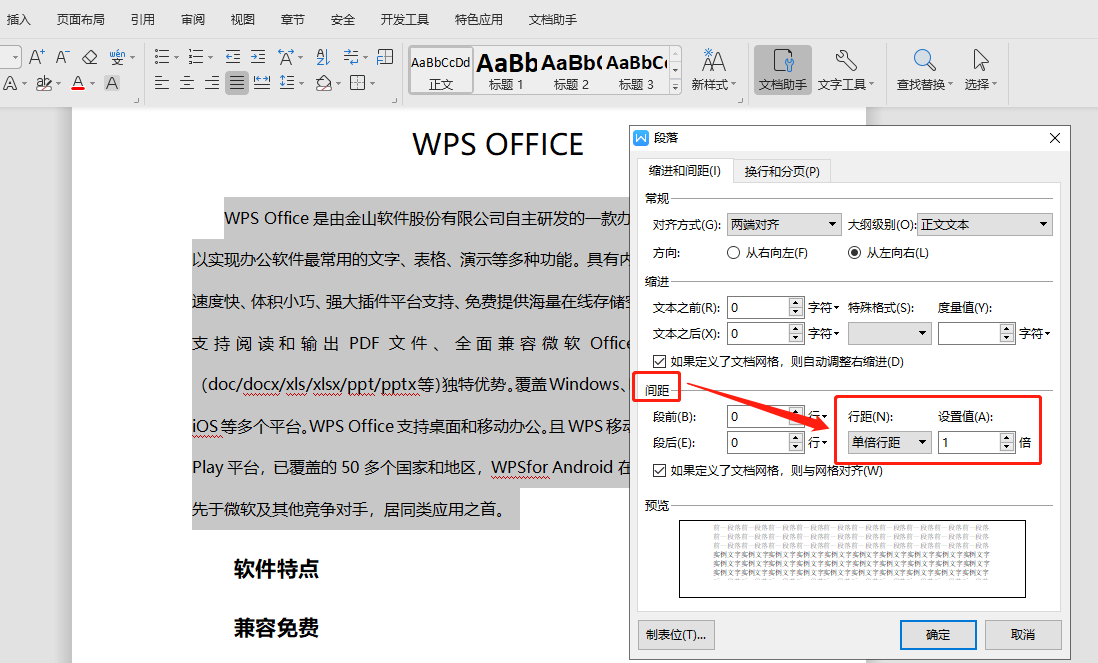Switch to 换行和分页(P) dialog tab

click(x=782, y=172)
